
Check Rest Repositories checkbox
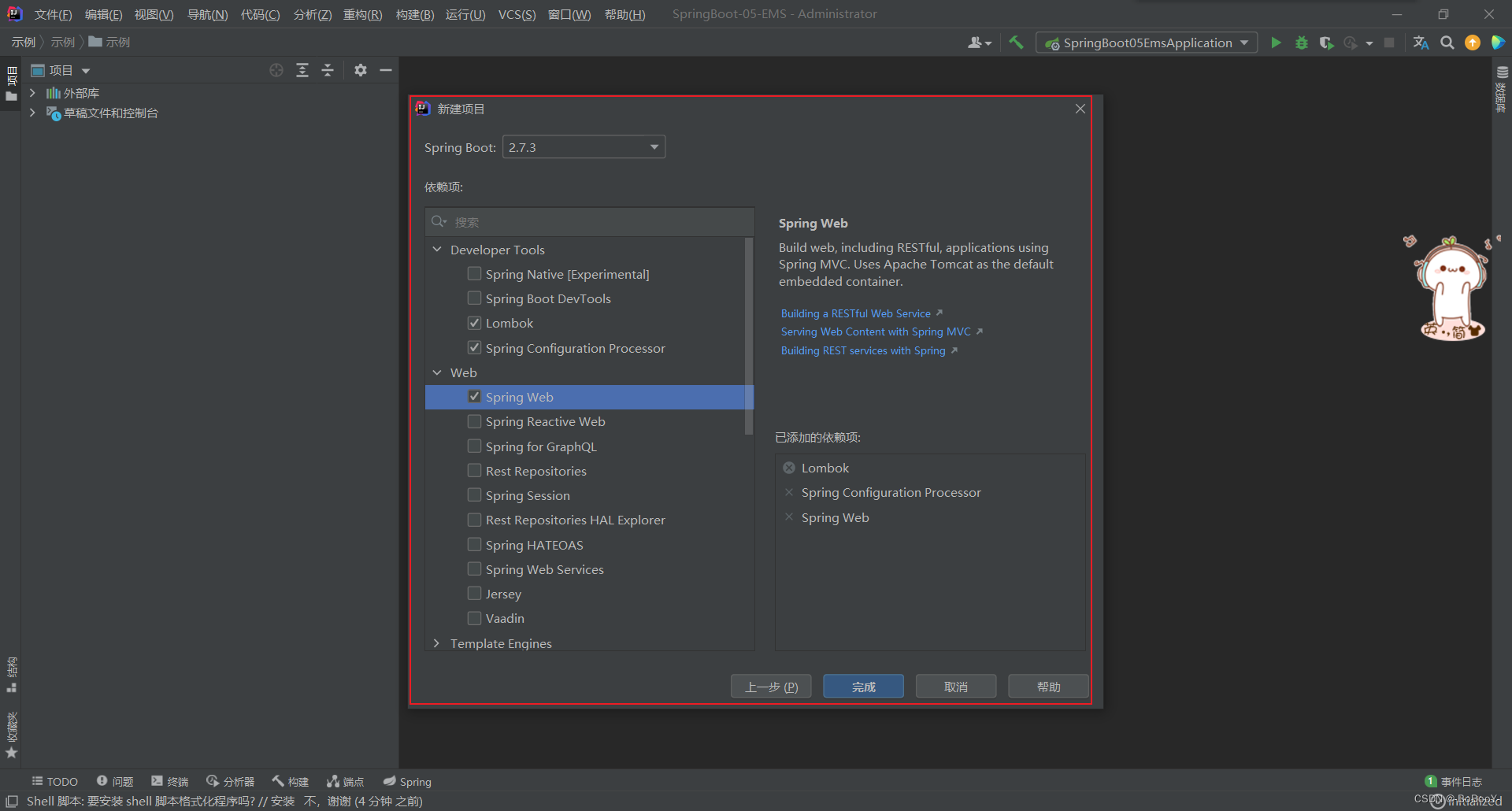(x=474, y=470)
